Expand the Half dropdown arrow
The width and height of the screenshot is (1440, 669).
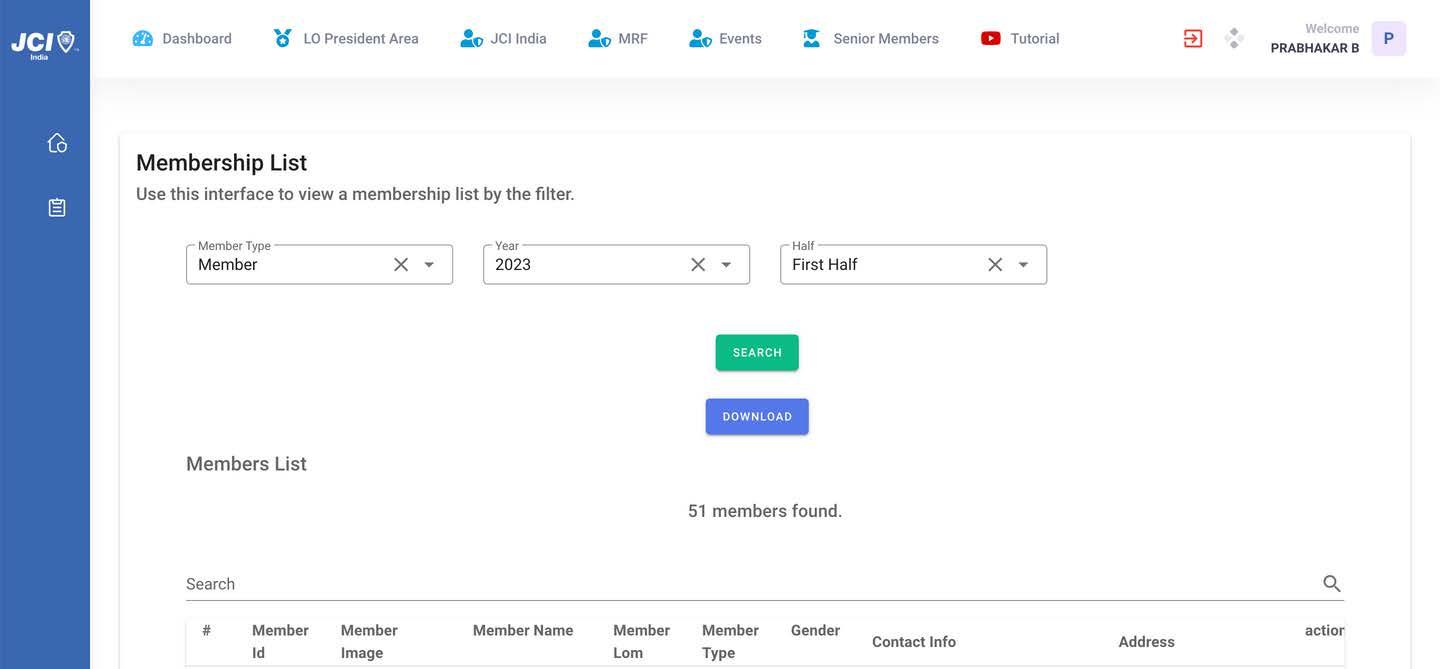(1023, 264)
